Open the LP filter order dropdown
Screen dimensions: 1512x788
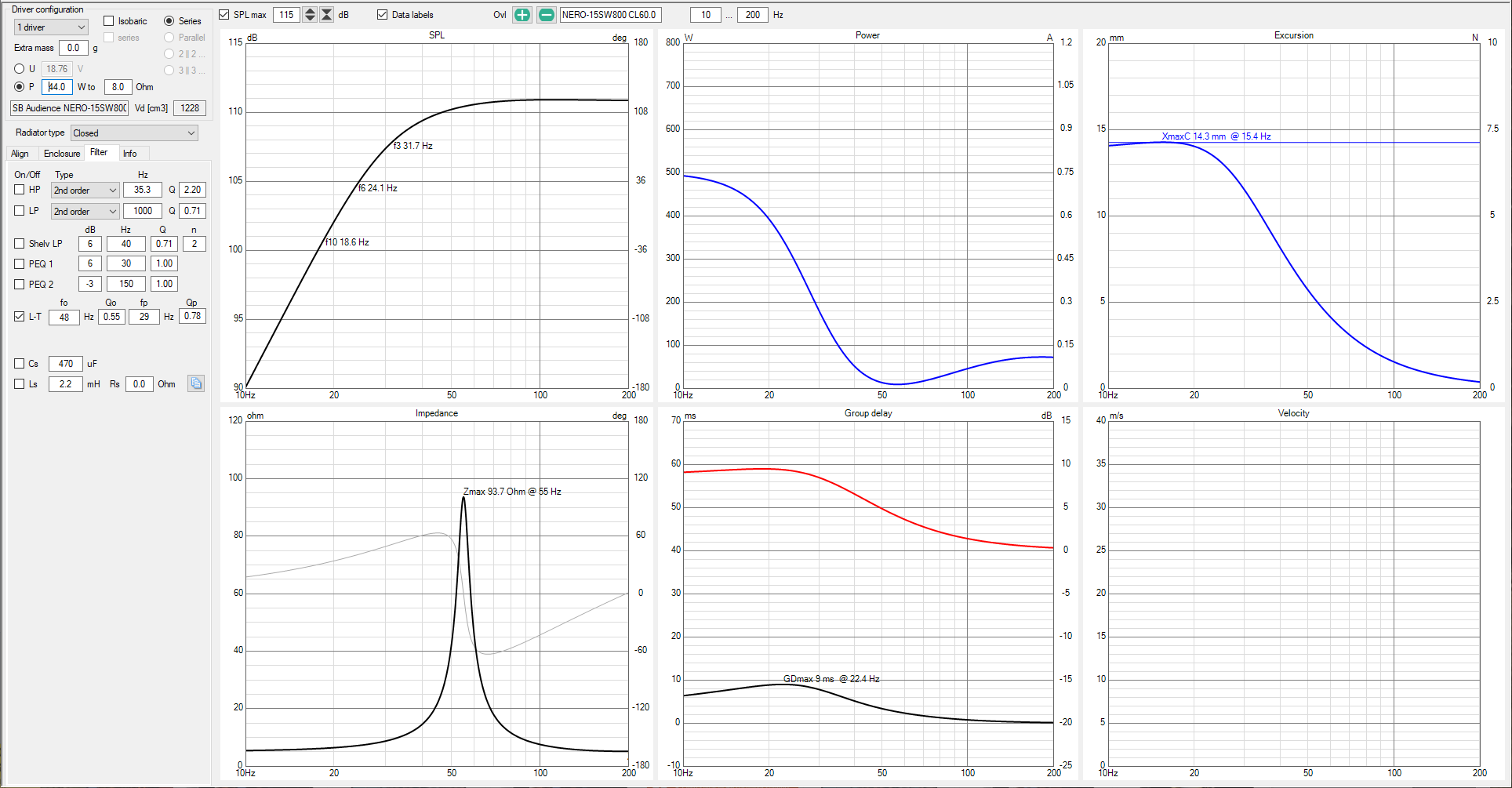point(85,212)
